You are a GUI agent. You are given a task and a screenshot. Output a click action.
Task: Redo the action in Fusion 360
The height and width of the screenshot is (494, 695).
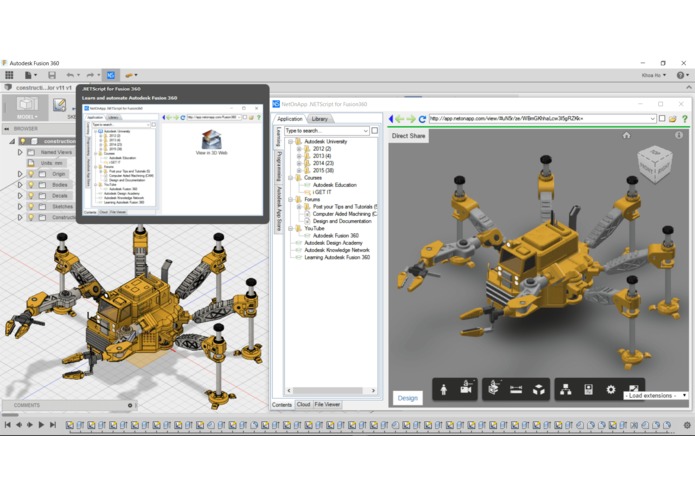click(x=90, y=75)
